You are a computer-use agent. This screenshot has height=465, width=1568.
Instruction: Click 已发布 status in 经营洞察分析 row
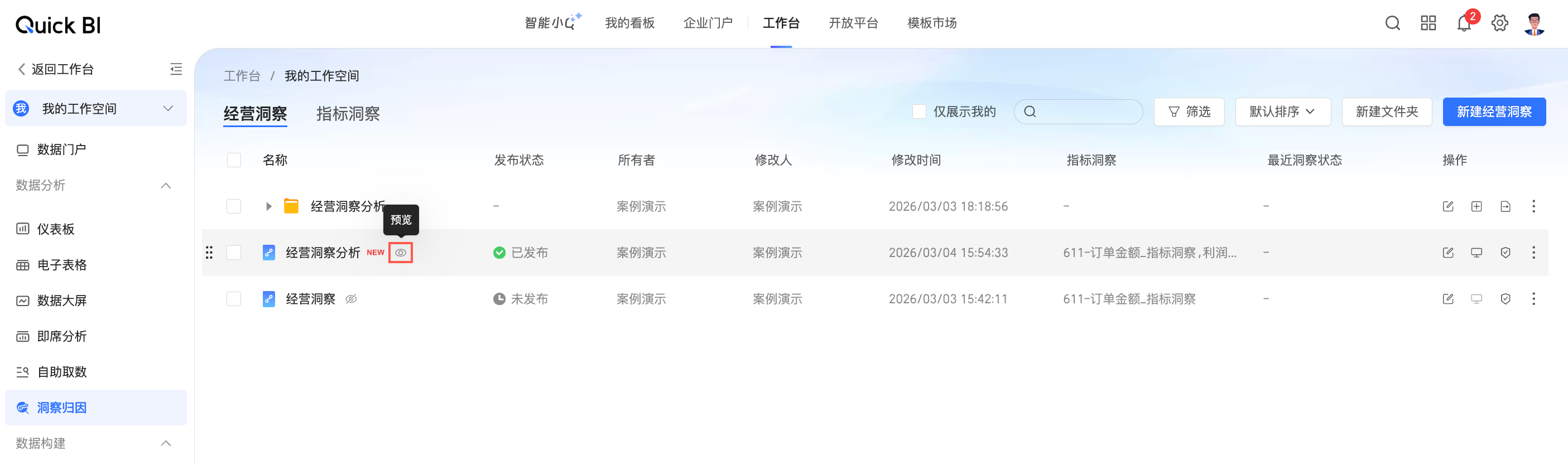tap(521, 252)
